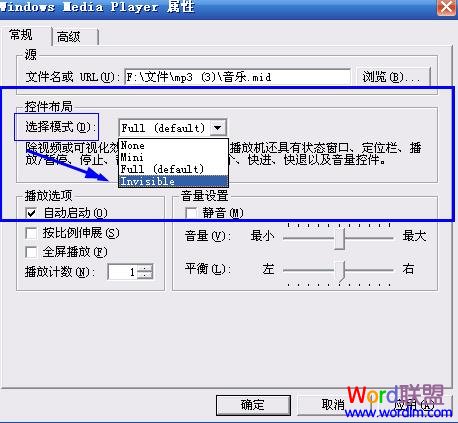The height and width of the screenshot is (423, 458).
Task: Click the 浏览(B)... button
Action: 394,77
